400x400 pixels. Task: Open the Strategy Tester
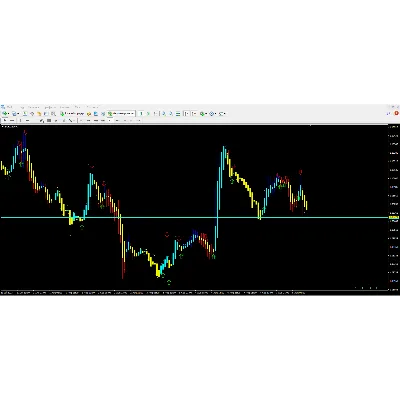pos(53,114)
